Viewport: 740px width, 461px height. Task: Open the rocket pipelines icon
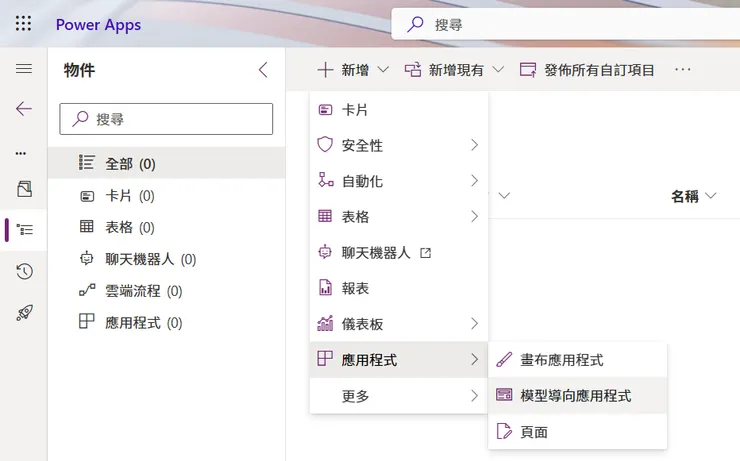25,312
